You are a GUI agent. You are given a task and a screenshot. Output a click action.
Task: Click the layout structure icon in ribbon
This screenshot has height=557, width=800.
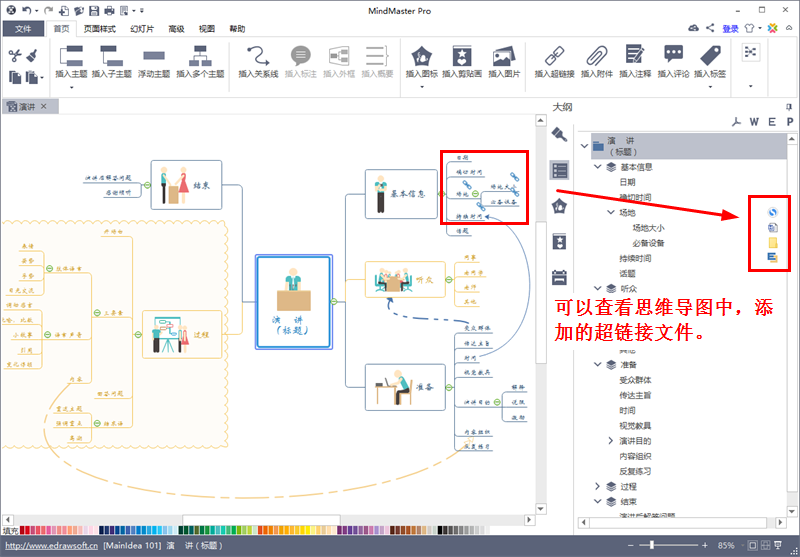(x=750, y=52)
